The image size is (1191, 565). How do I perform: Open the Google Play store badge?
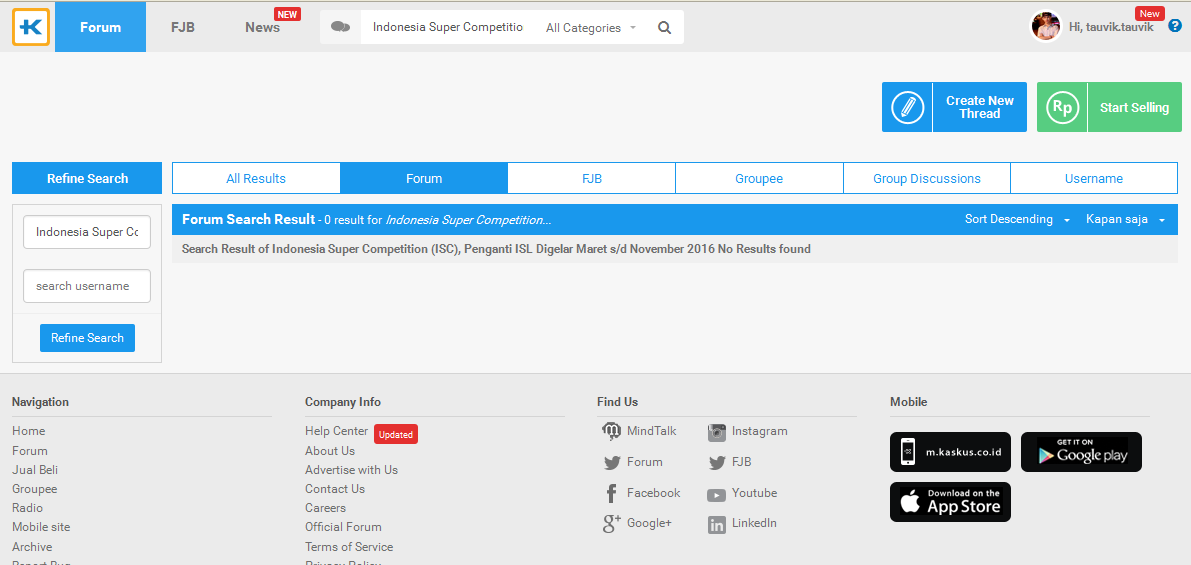1081,452
